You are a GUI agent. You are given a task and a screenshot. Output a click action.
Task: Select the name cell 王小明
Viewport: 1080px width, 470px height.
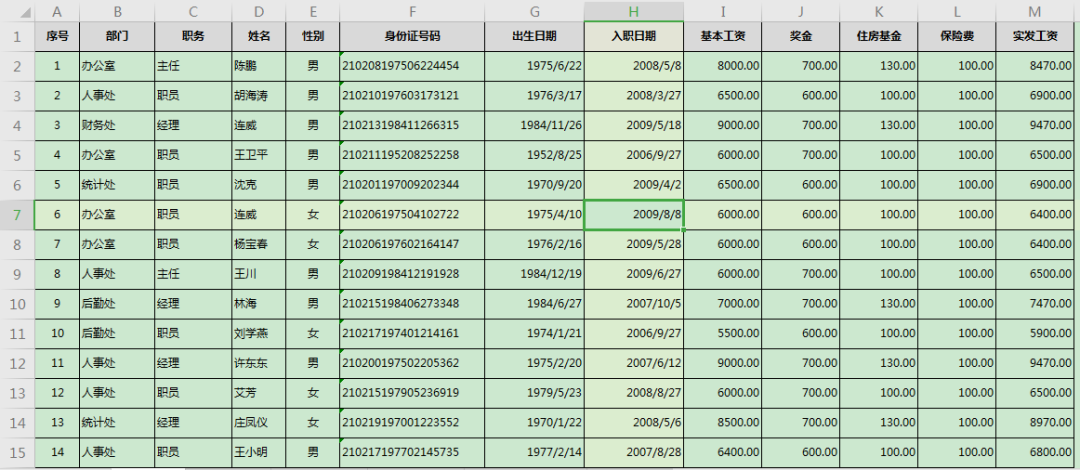click(259, 452)
